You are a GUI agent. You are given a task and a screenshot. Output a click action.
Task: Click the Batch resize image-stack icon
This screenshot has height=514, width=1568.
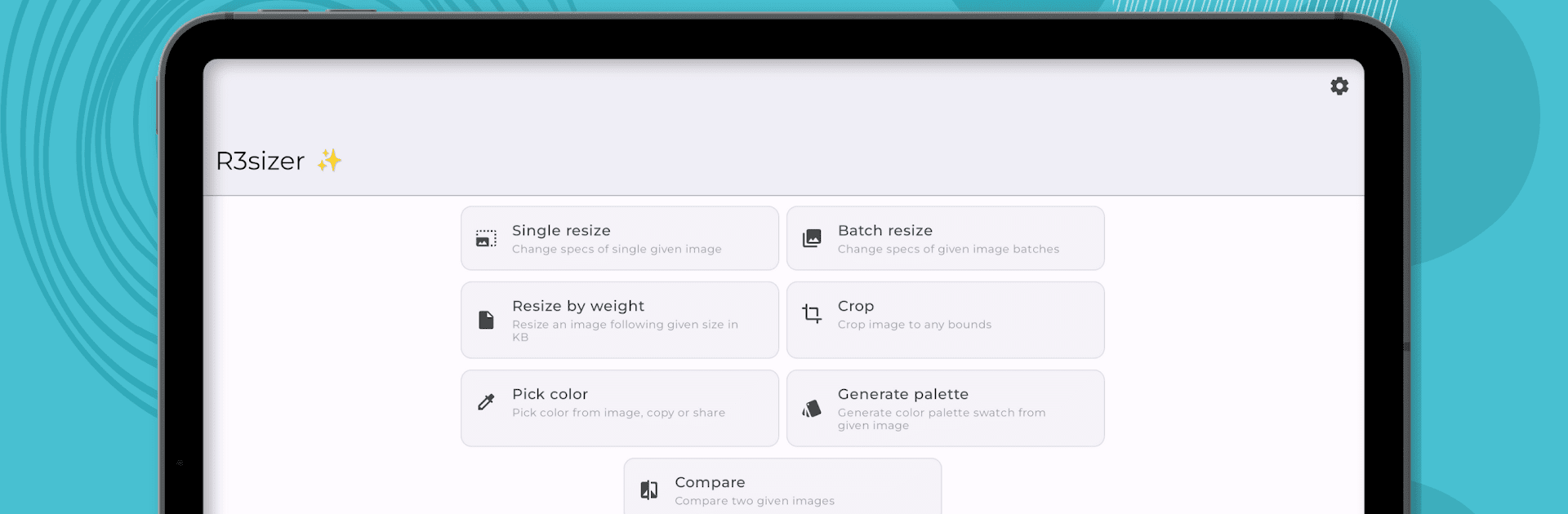coord(812,238)
